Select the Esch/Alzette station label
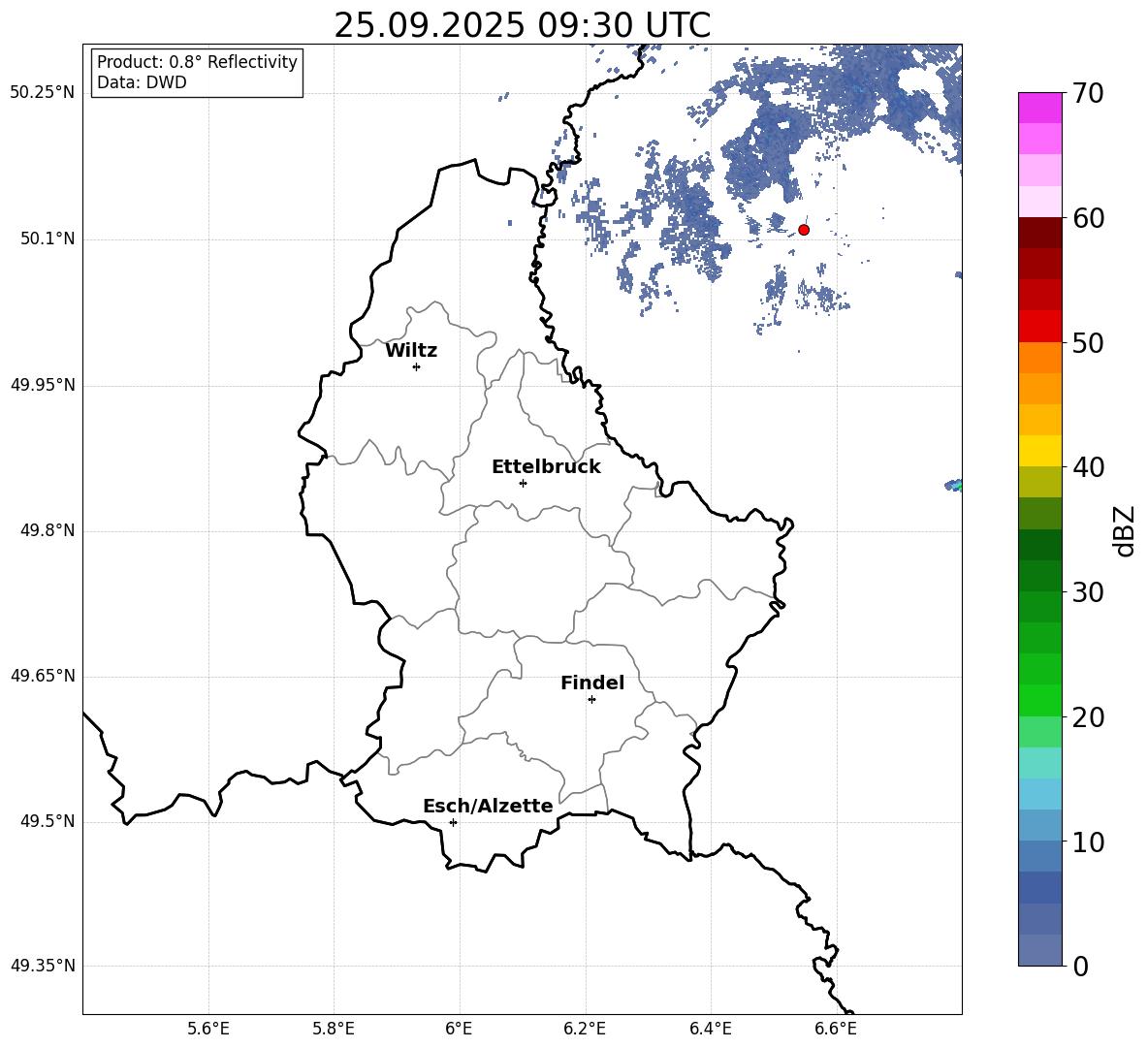Screen dimensions: 1148x1048 488,806
